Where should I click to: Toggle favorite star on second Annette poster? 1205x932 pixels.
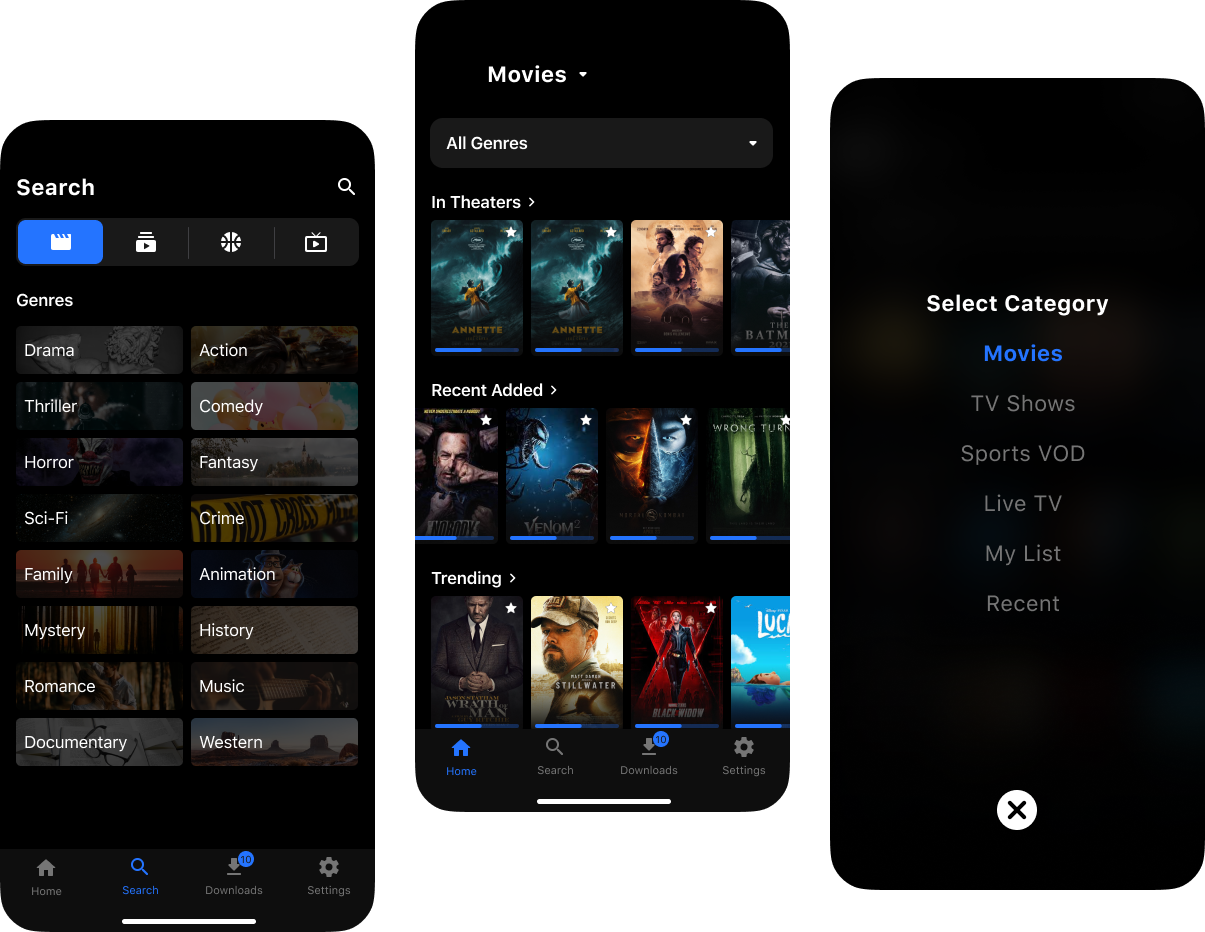[x=611, y=232]
